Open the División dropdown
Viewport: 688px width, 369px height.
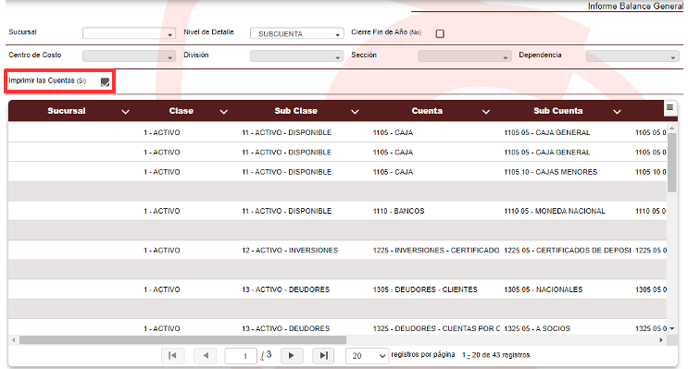[297, 56]
